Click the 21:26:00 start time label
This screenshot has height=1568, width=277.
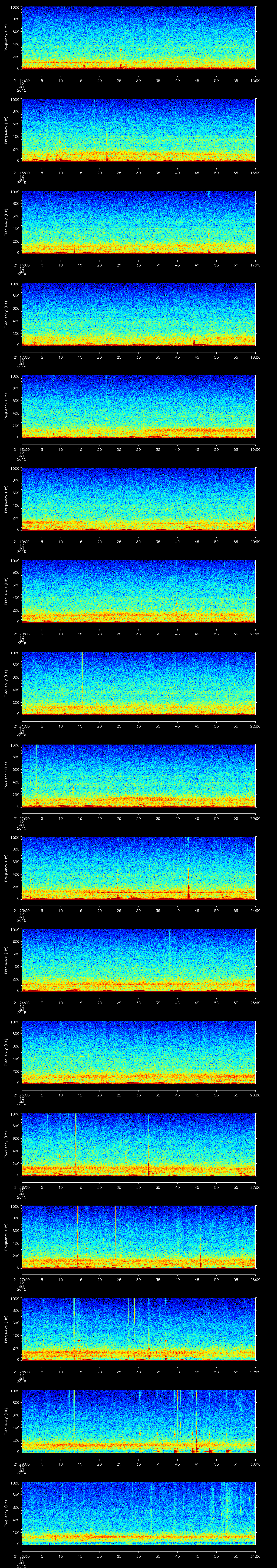pyautogui.click(x=22, y=1187)
